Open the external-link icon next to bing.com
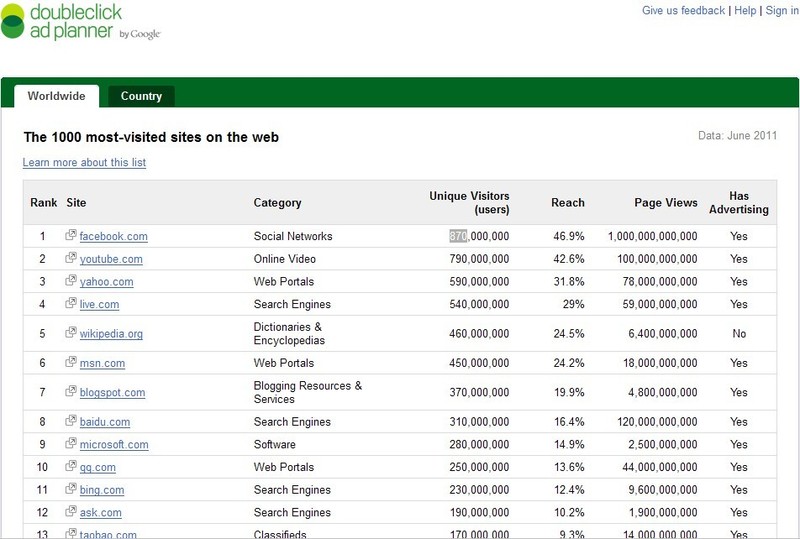This screenshot has height=539, width=800. 71,490
